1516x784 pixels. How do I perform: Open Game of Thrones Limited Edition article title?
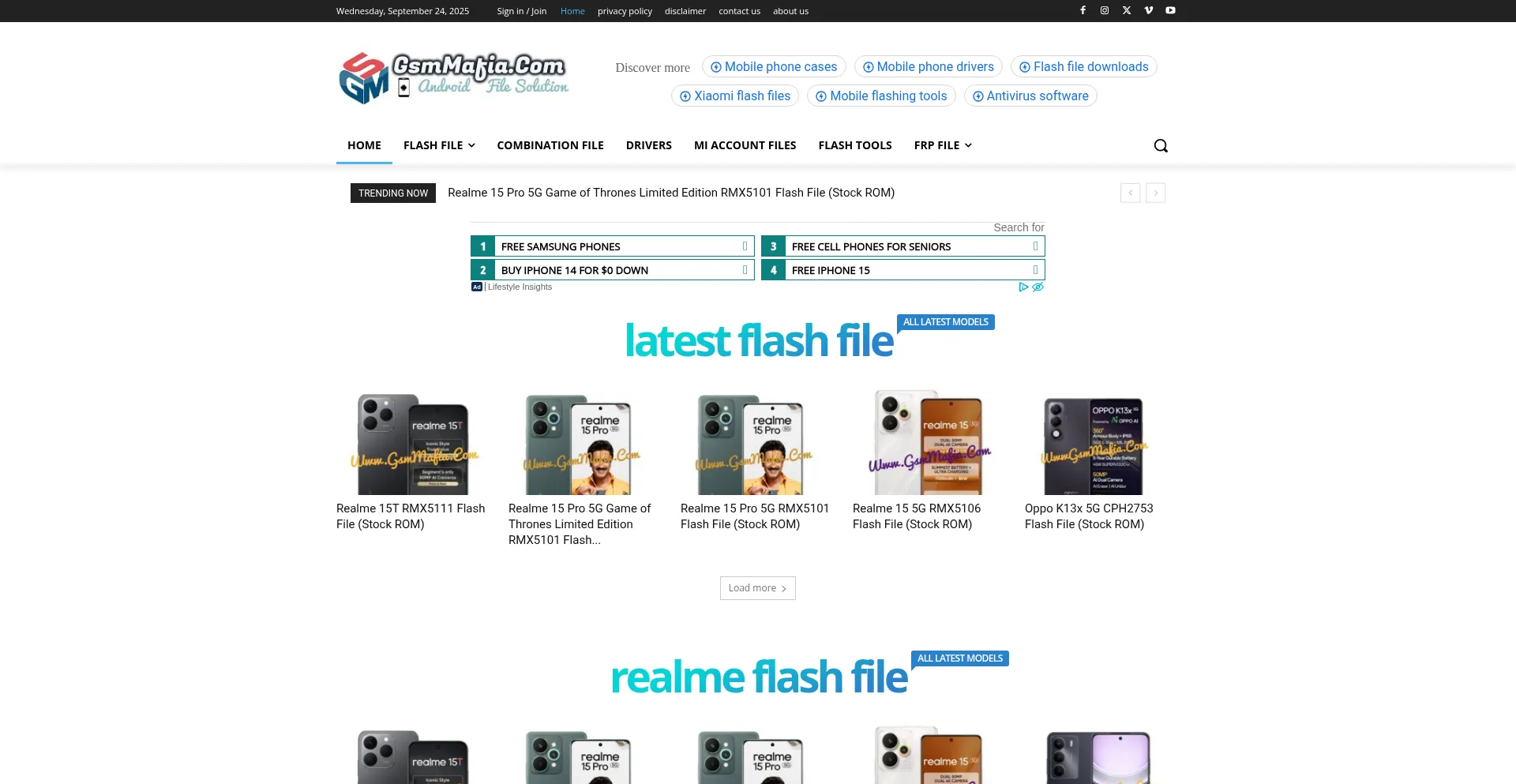[x=580, y=524]
